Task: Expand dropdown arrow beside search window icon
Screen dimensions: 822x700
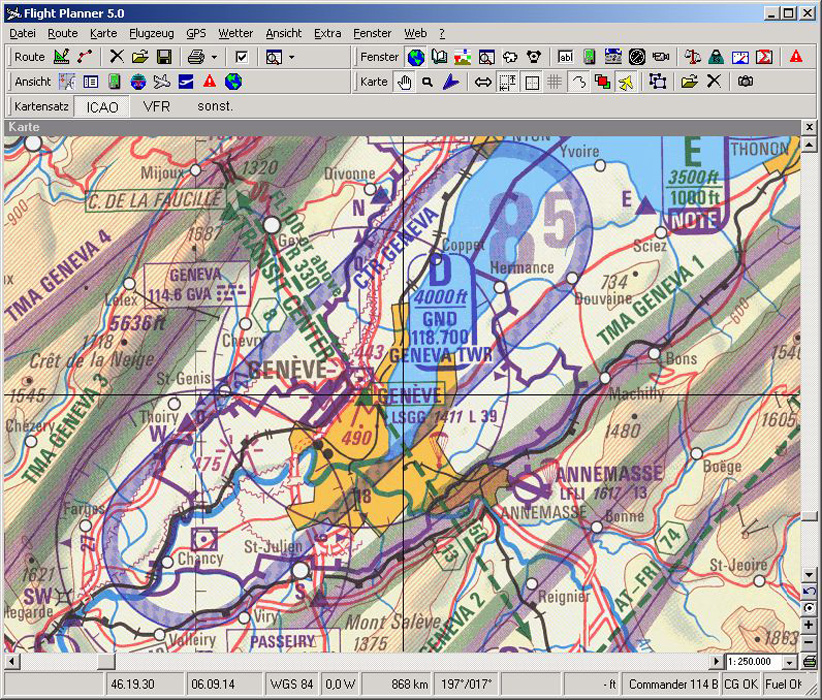Action: (291, 57)
